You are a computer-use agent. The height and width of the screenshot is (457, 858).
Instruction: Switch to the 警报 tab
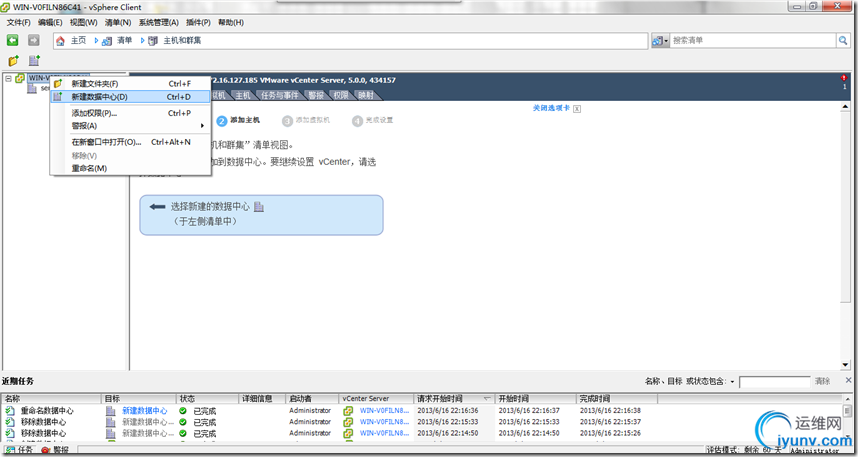point(316,95)
